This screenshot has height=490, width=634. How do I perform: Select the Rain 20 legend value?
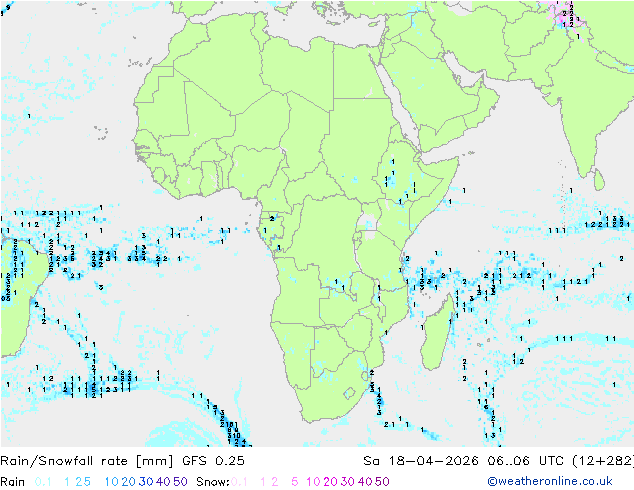point(129,482)
